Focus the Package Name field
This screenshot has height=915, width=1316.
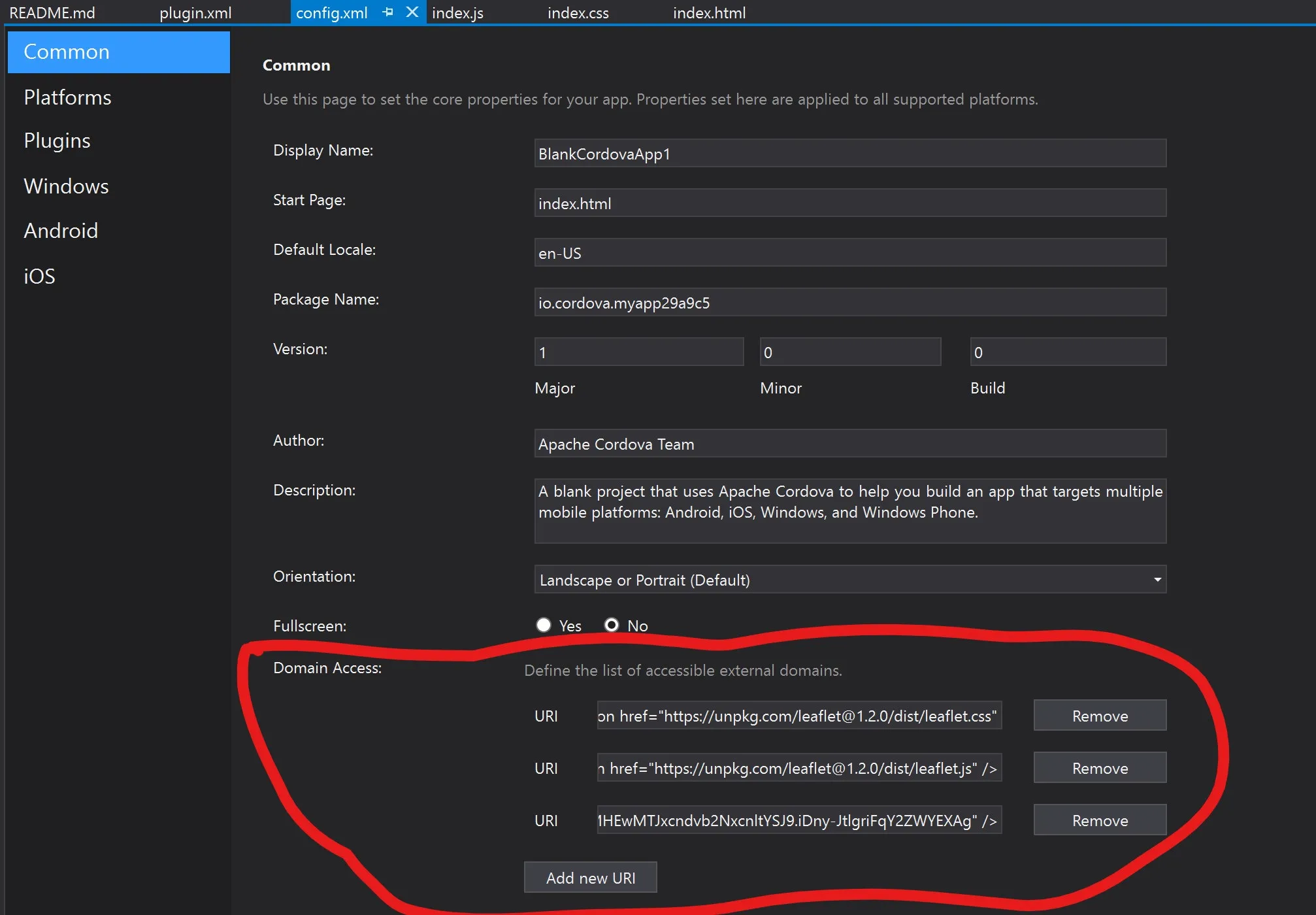849,303
